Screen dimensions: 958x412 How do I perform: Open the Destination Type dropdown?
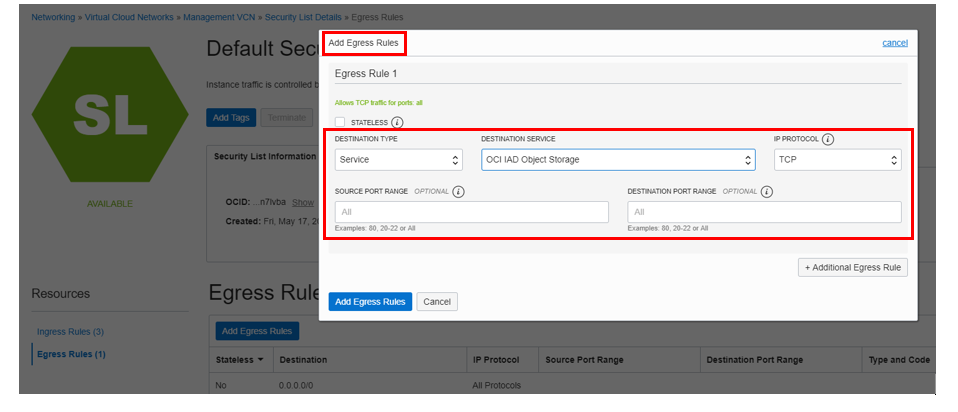(x=398, y=160)
